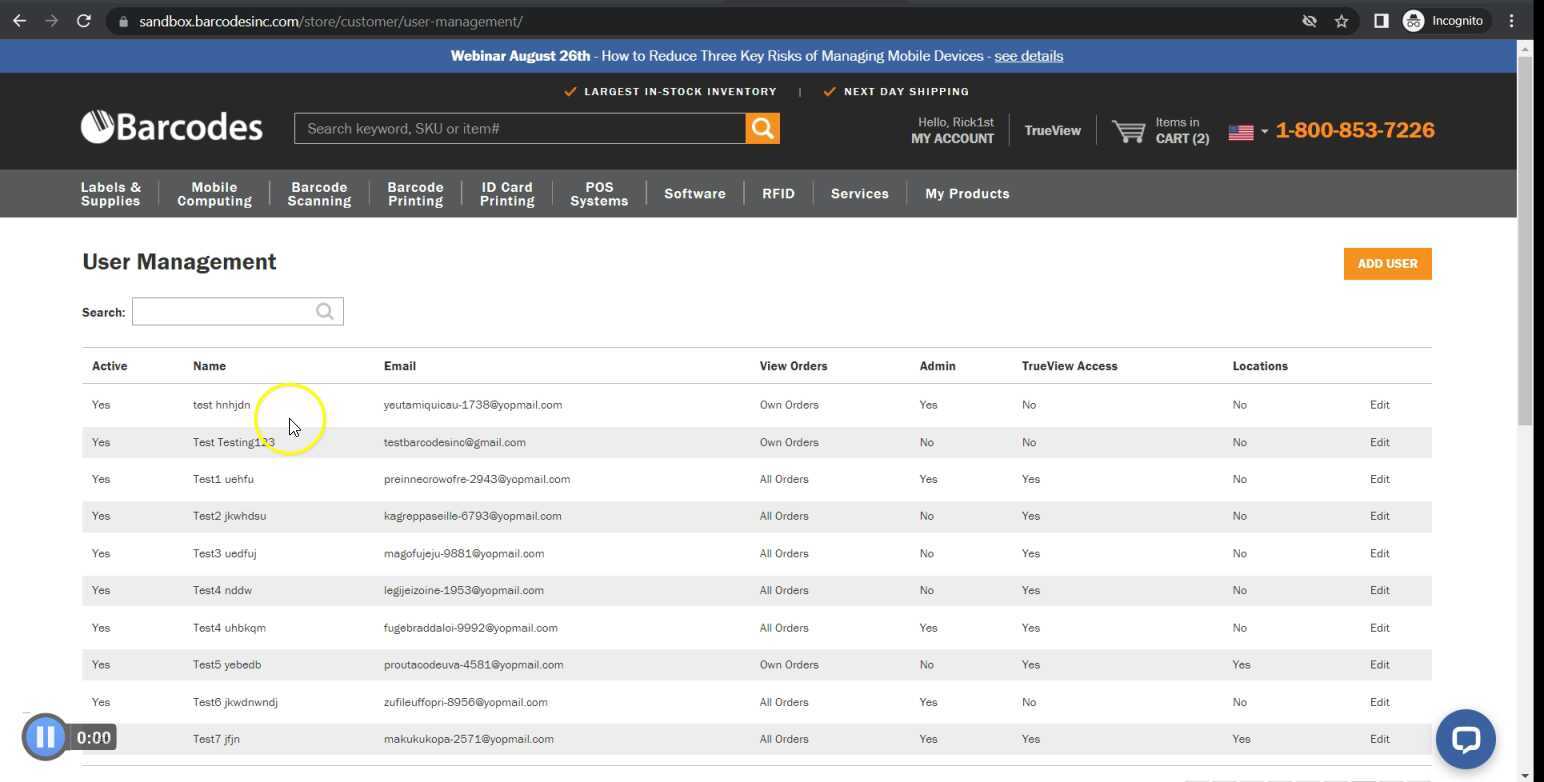Pause the screen recording

[x=45, y=738]
